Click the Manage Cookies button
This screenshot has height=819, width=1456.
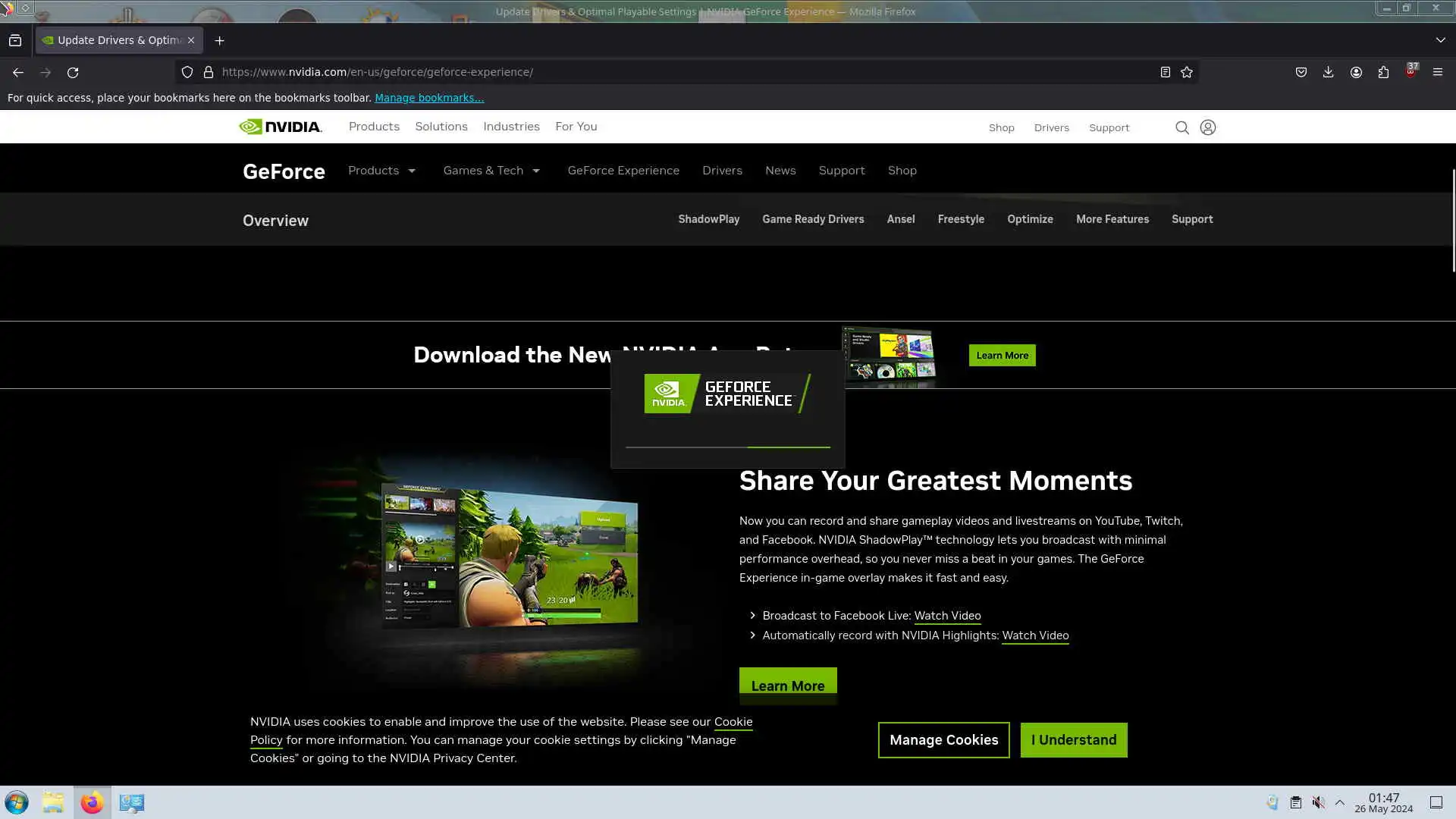[x=943, y=739]
